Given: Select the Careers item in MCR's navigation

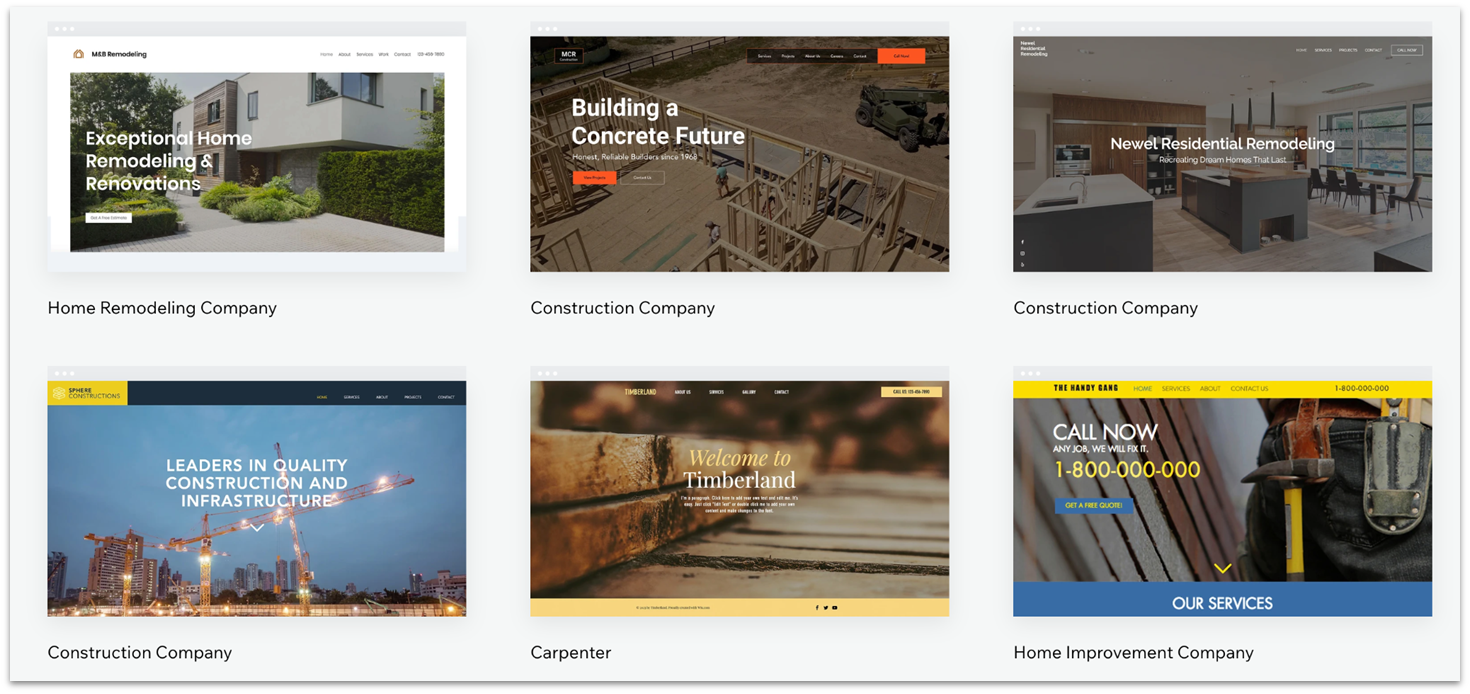Looking at the screenshot, I should point(837,56).
